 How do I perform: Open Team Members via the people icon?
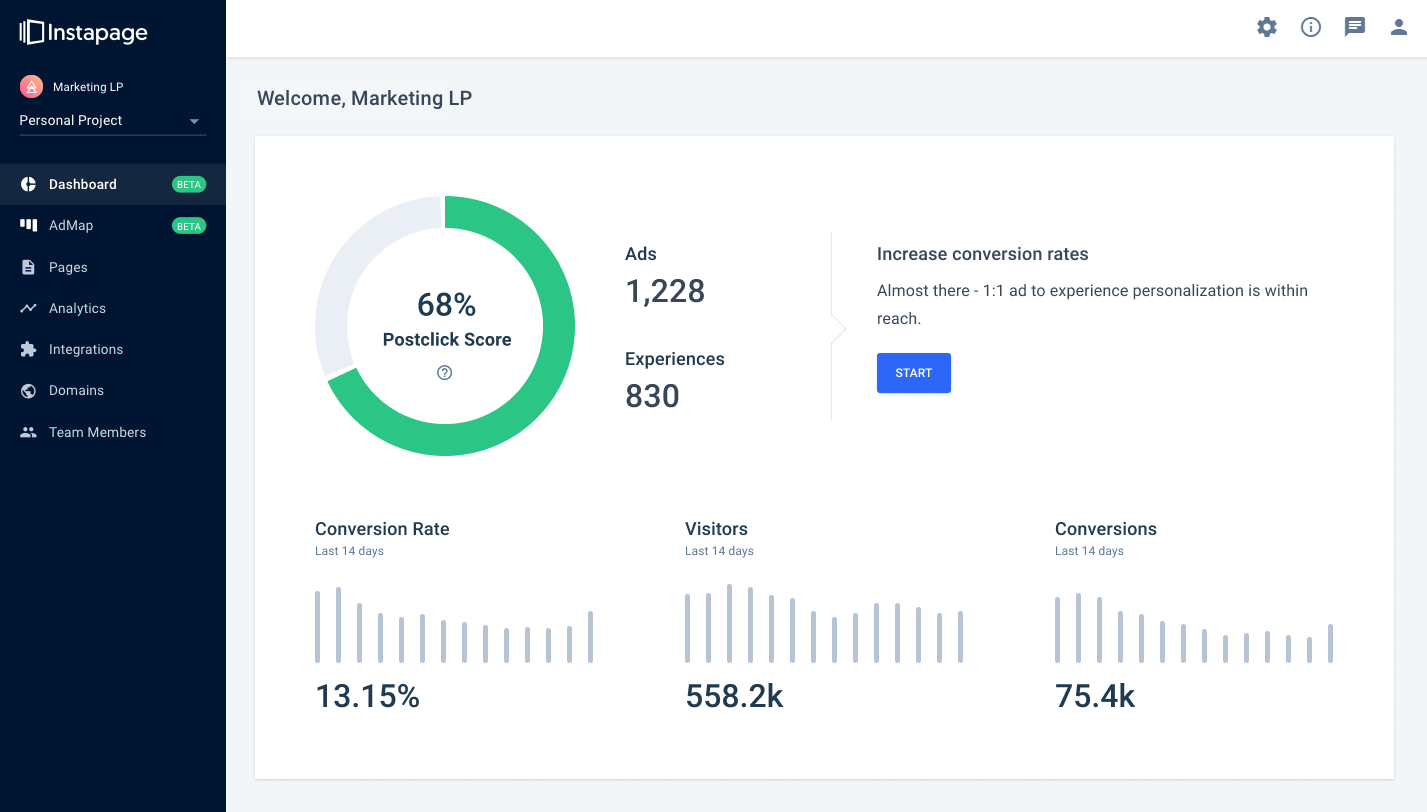click(x=29, y=431)
